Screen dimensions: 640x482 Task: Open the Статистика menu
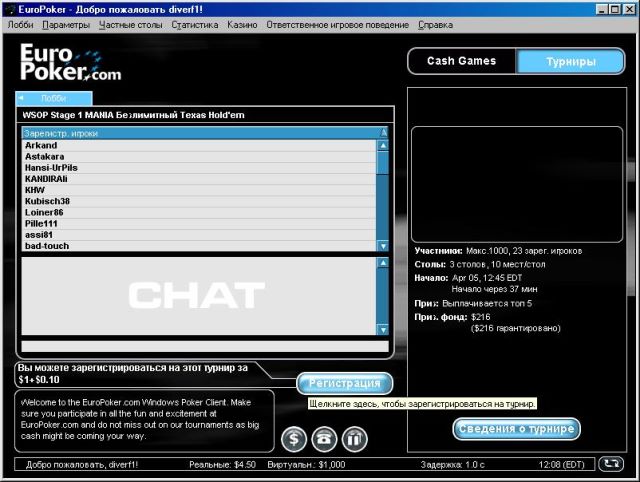195,25
